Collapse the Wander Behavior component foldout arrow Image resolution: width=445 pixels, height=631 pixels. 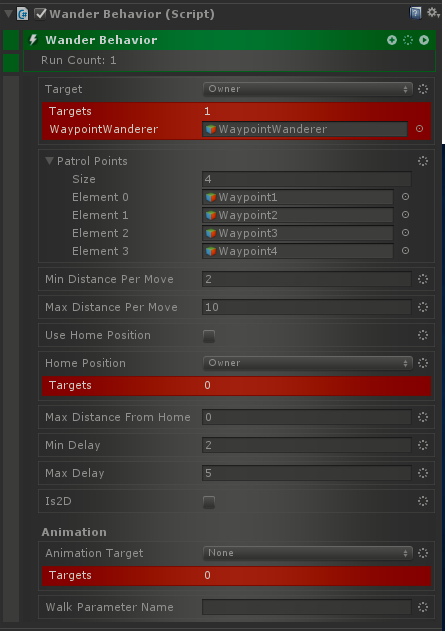pos(8,14)
